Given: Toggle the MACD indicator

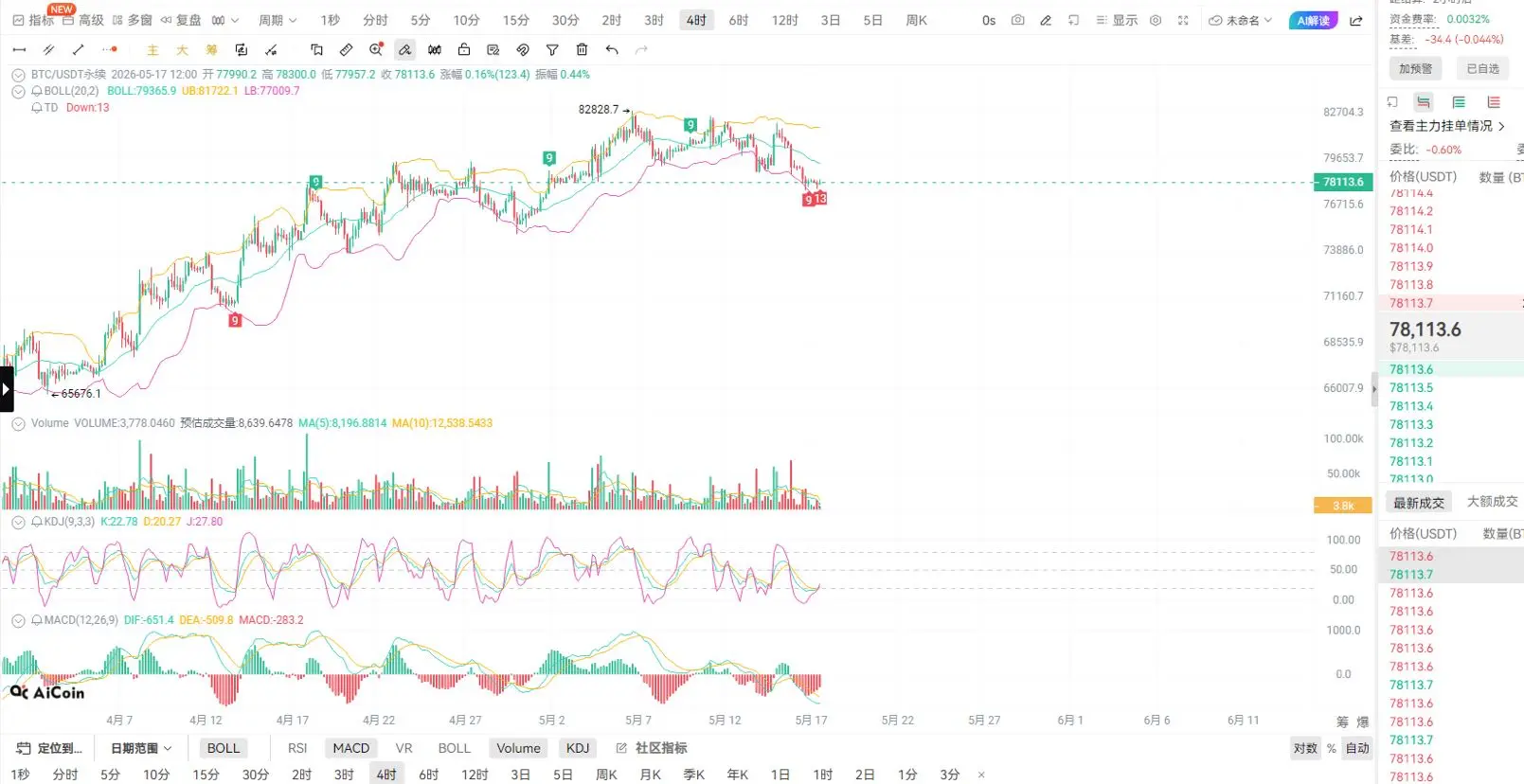Looking at the screenshot, I should (x=350, y=748).
